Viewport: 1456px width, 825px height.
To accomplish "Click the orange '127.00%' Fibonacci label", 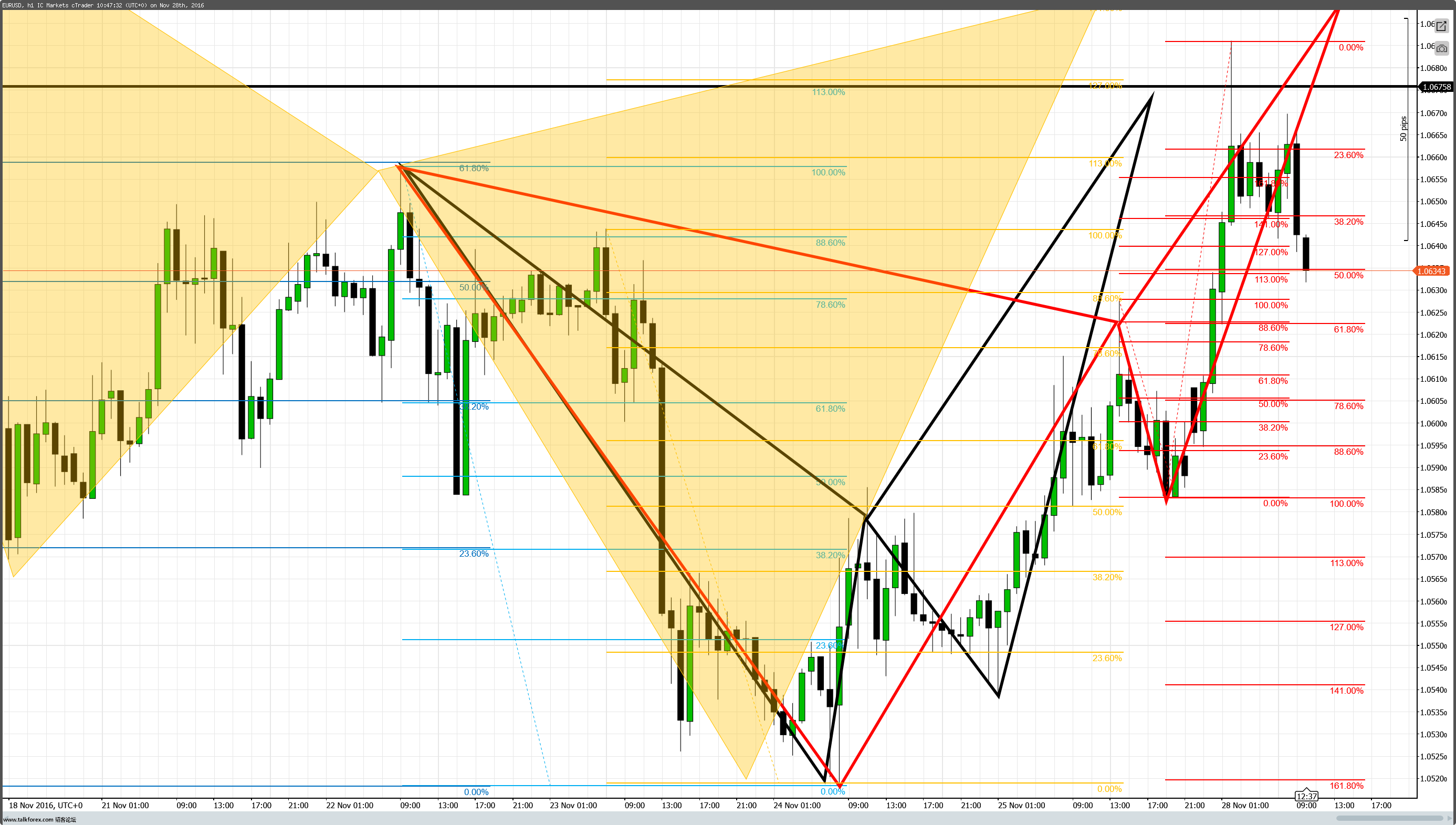I will tap(1105, 86).
